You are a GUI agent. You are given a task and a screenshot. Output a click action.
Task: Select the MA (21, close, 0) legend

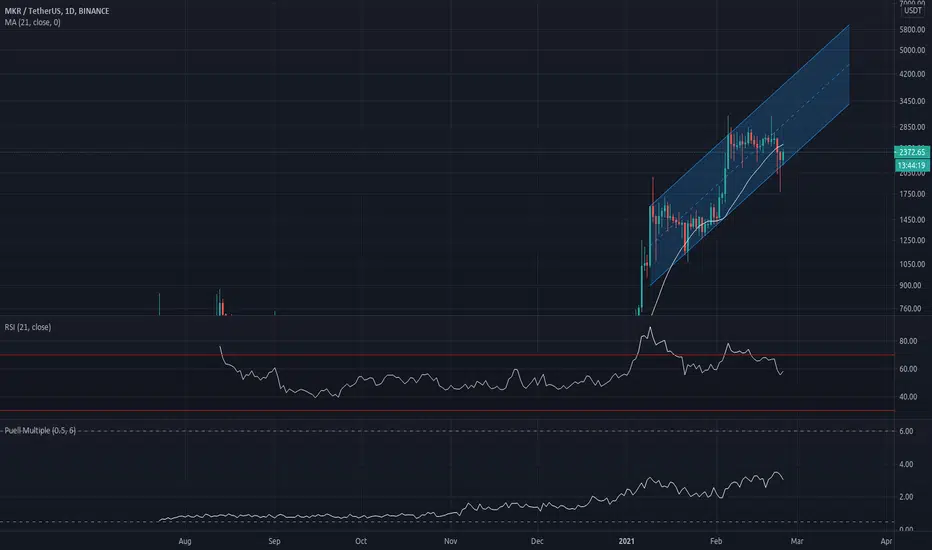32,23
